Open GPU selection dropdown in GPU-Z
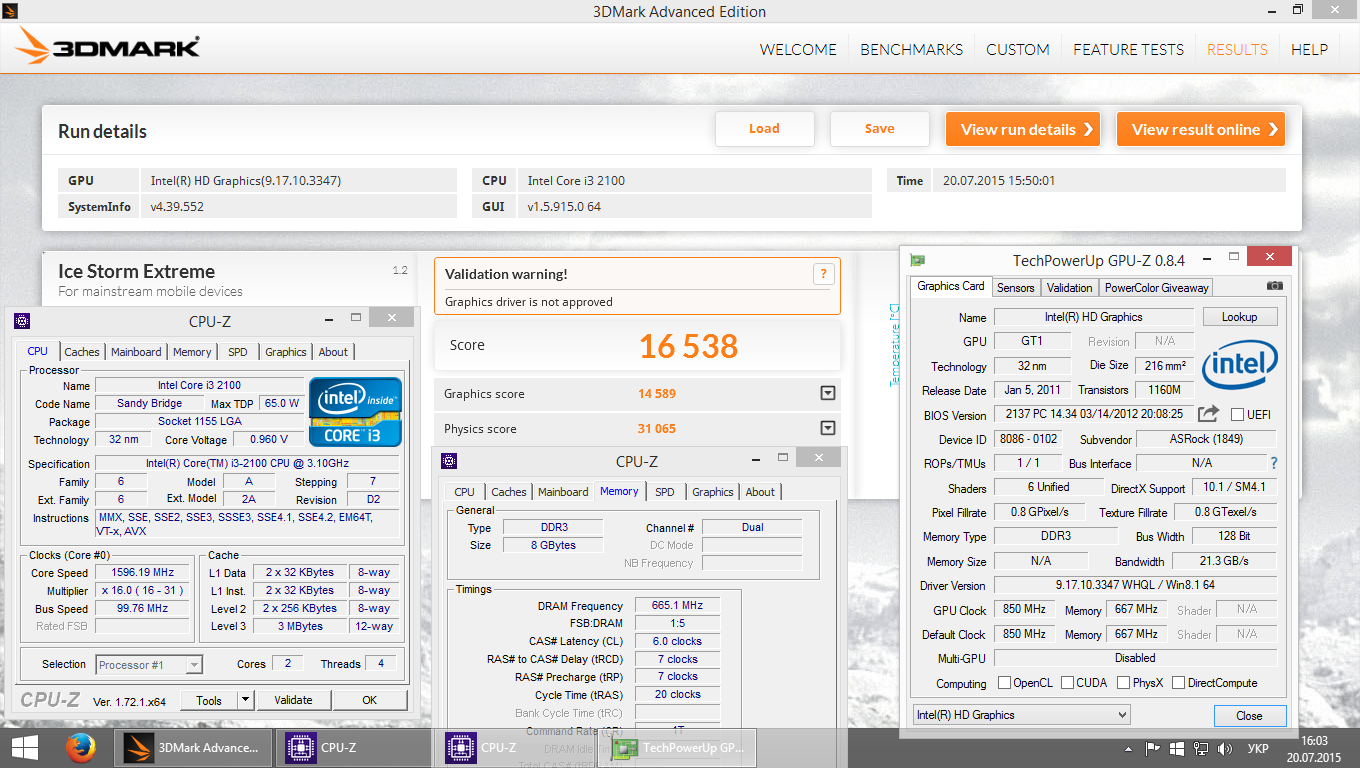Image resolution: width=1360 pixels, height=768 pixels. pos(1022,715)
